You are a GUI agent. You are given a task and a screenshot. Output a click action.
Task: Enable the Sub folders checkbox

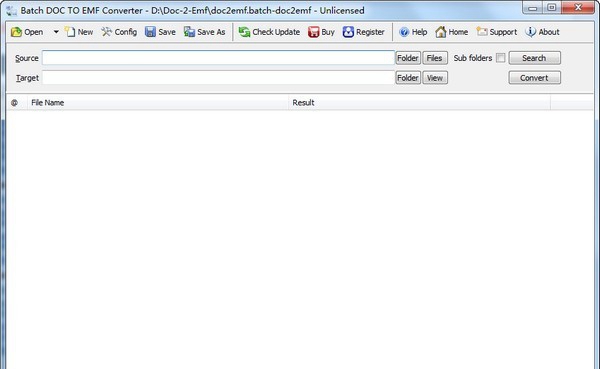pyautogui.click(x=500, y=58)
